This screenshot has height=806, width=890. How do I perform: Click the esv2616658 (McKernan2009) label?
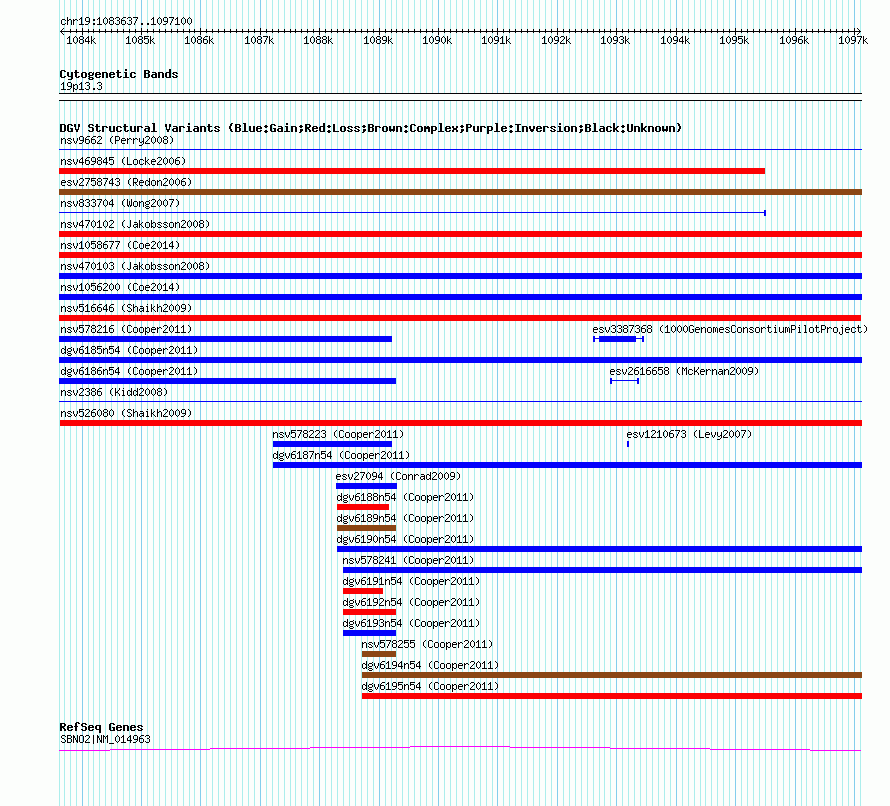coord(684,371)
